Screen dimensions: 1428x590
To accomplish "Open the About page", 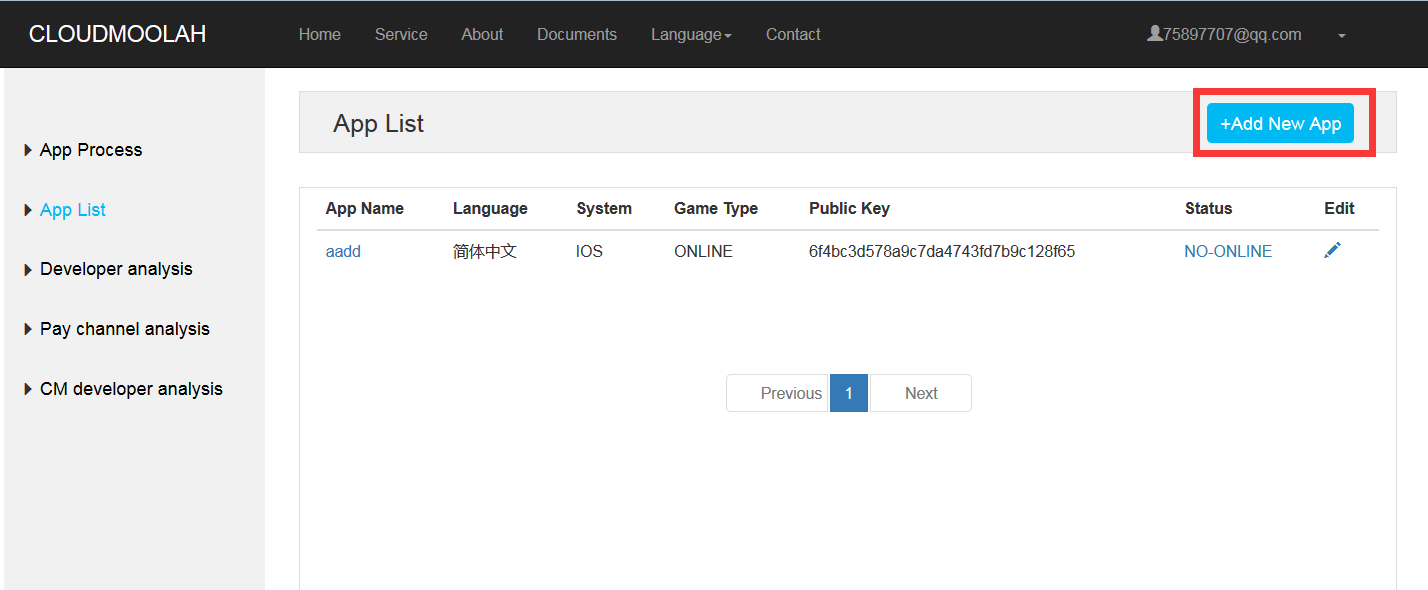I will point(482,35).
